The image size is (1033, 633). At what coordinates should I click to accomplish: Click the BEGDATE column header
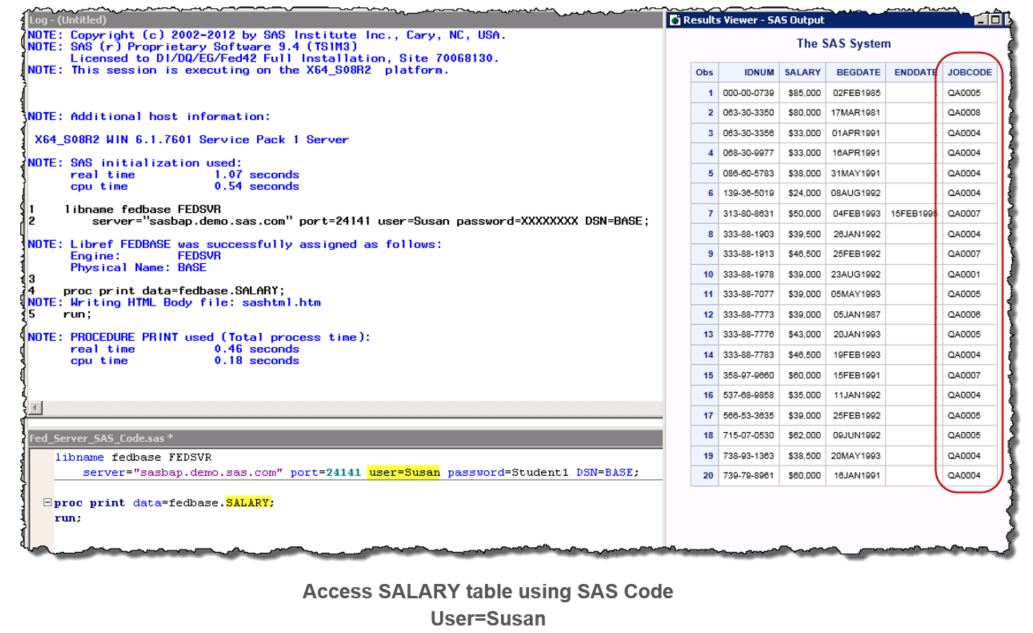(x=856, y=72)
